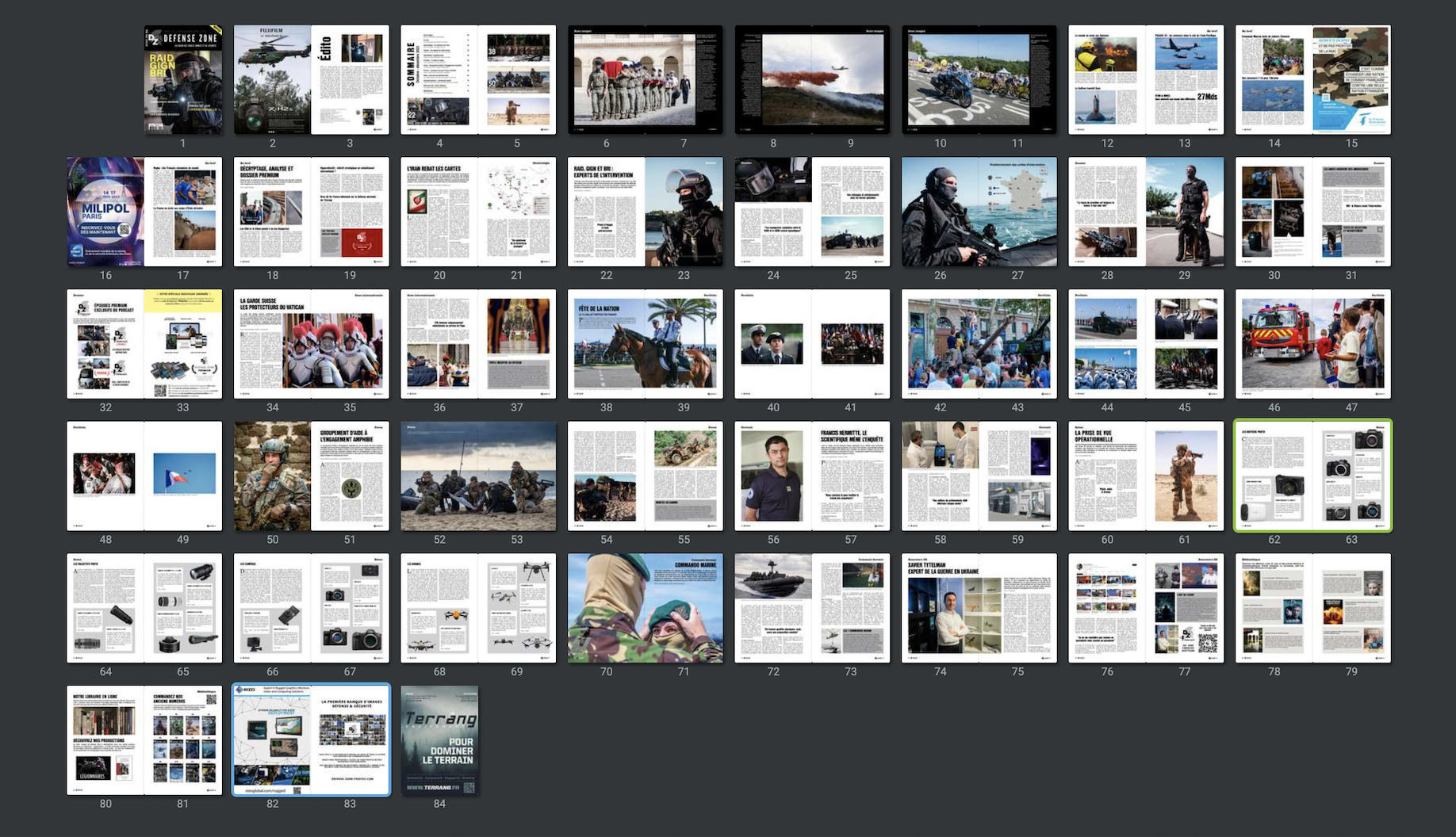
Task: Open Commando Marine green beret spread
Action: coord(645,608)
